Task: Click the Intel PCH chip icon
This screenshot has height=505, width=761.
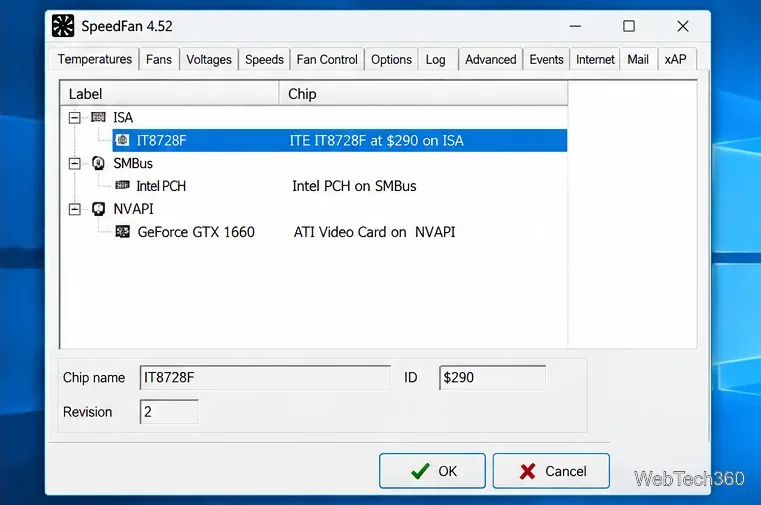Action: coord(122,185)
